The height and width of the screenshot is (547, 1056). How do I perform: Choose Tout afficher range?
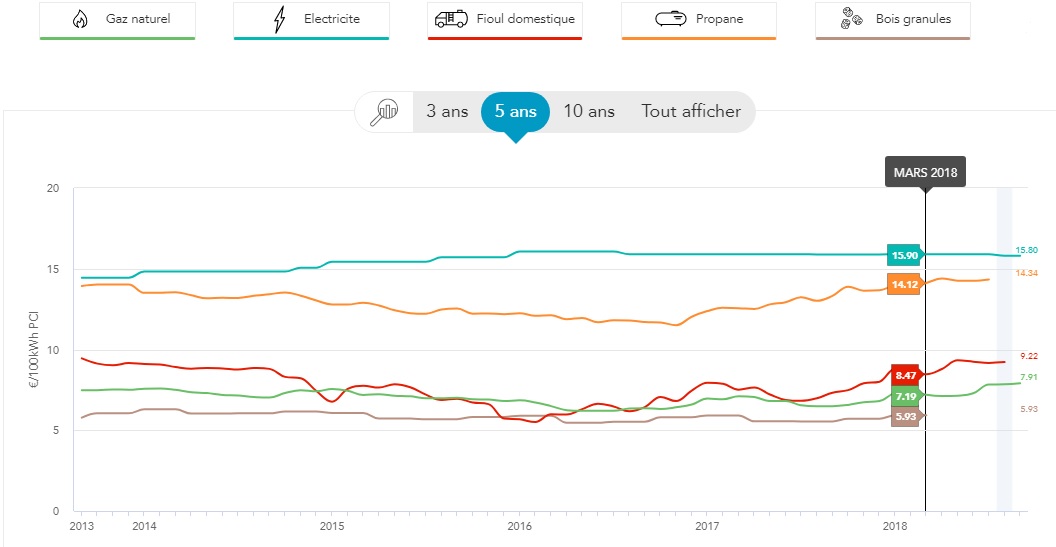691,111
